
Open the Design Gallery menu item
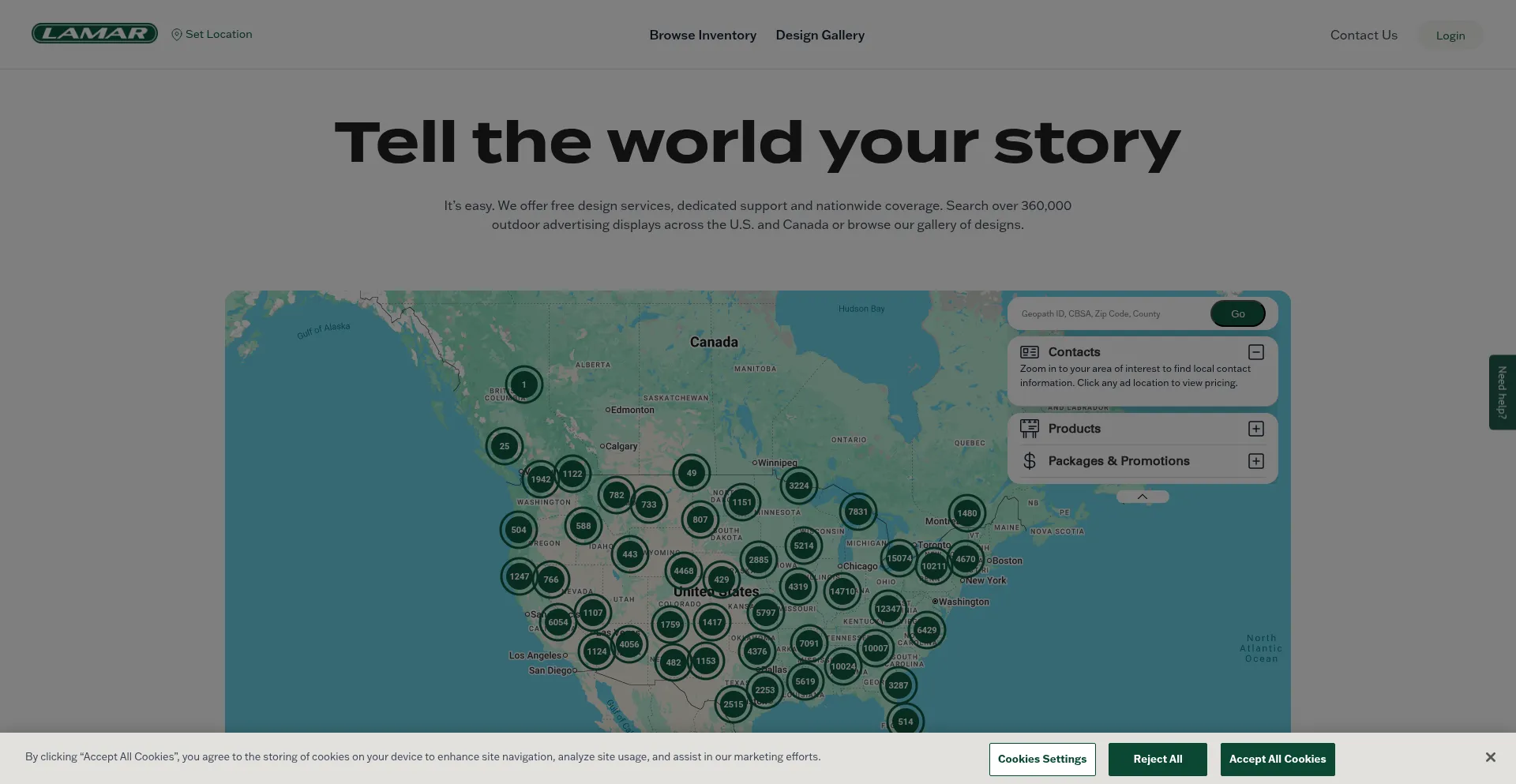[820, 36]
